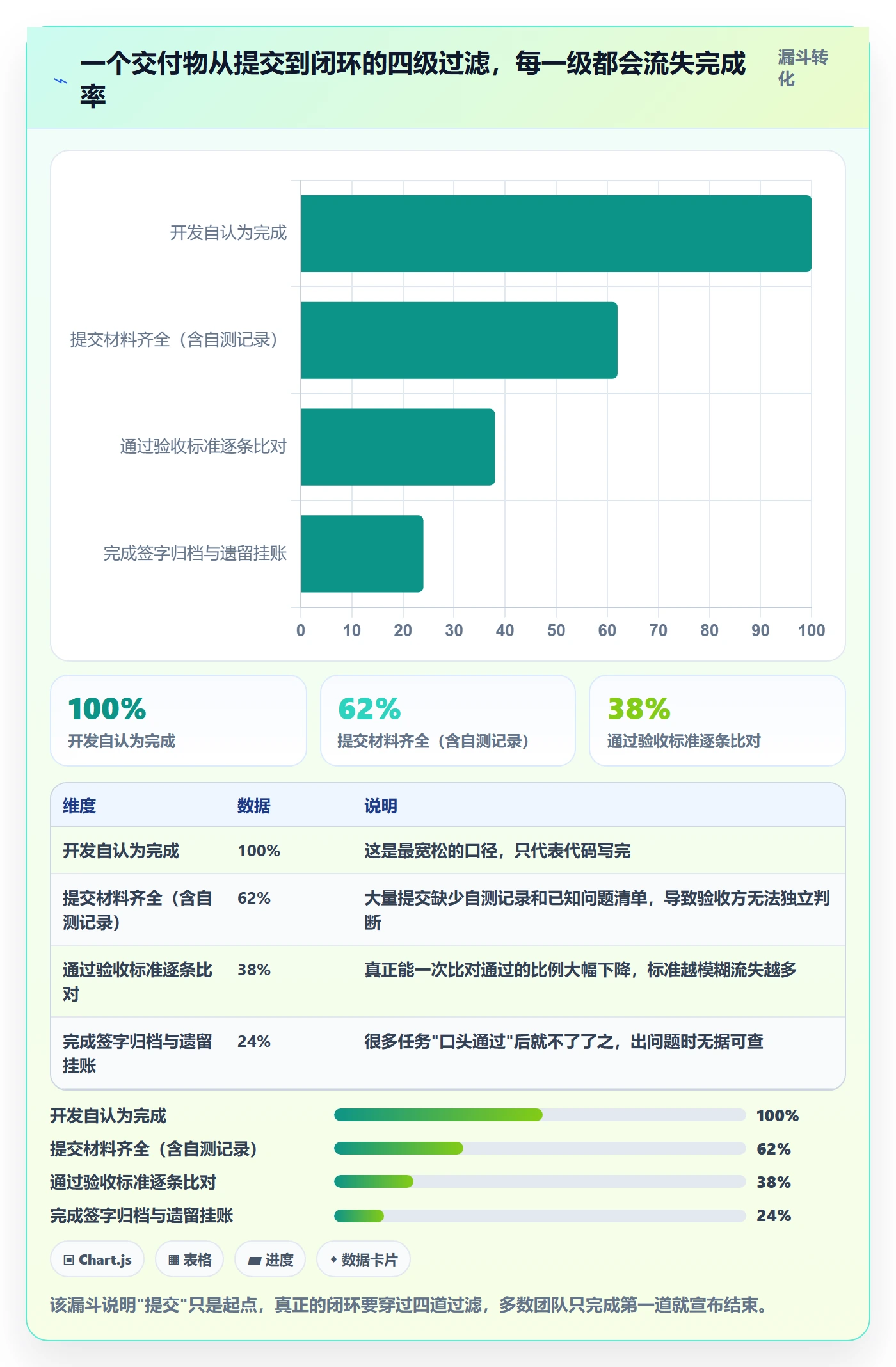Click the chart axis label 通过验收标准逐条比对
The height and width of the screenshot is (1367, 896).
204,446
